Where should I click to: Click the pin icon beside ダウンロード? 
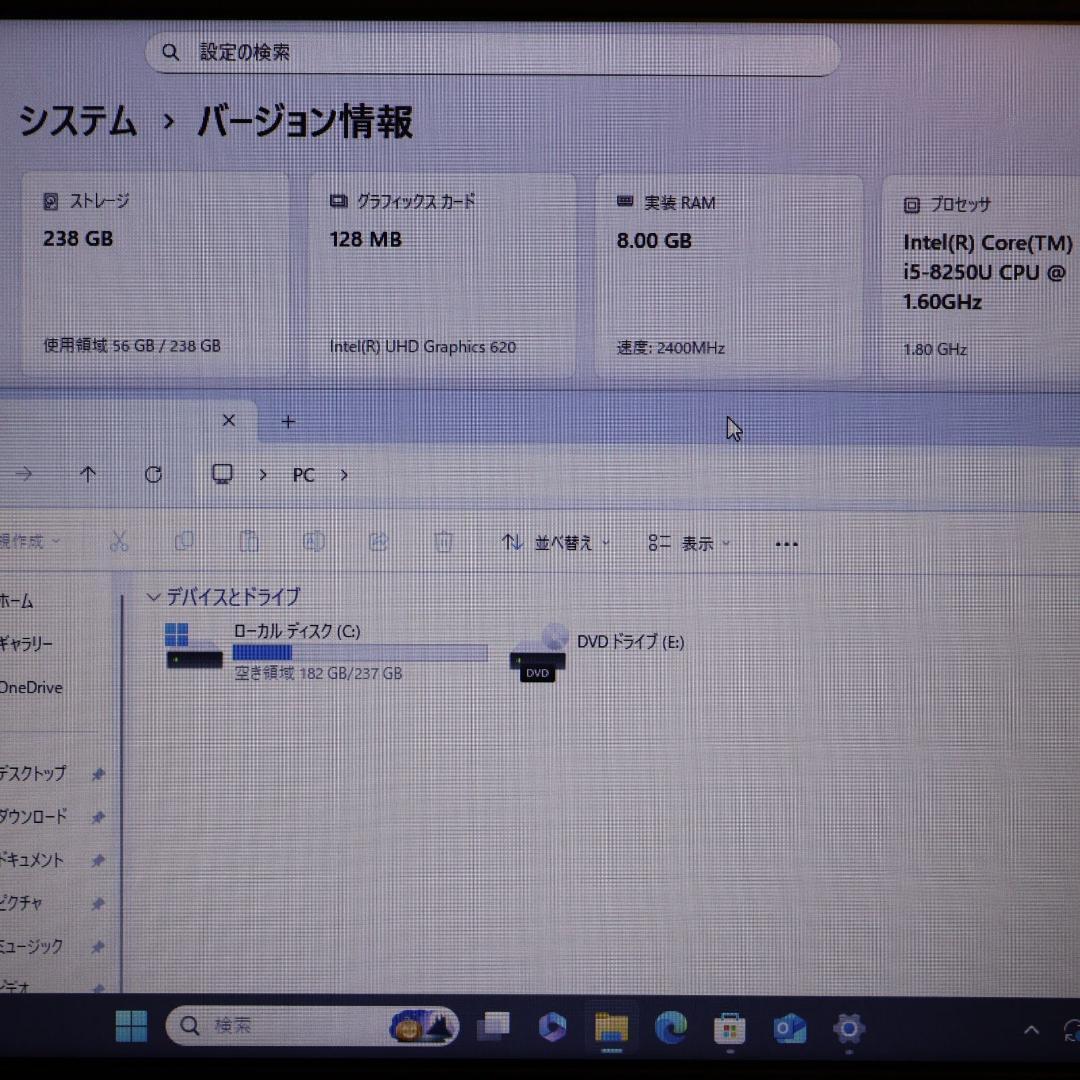point(97,817)
